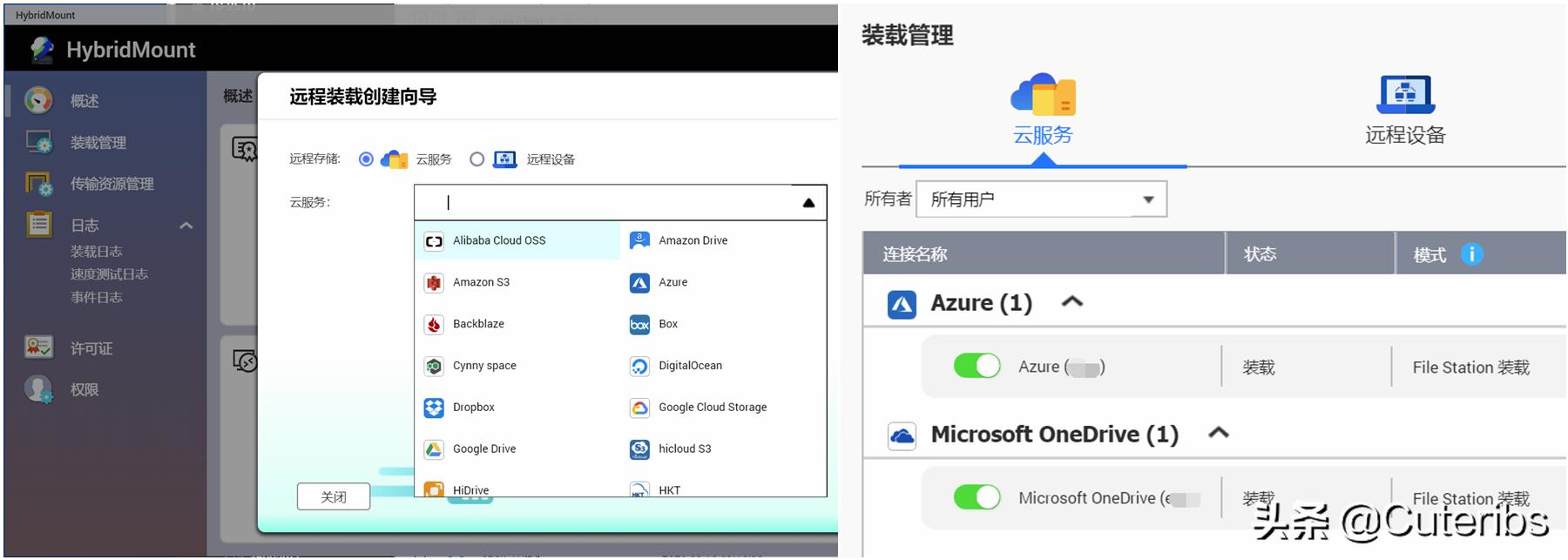Collapse the Azure (1) group
This screenshot has height=560, width=1568.
click(1072, 301)
